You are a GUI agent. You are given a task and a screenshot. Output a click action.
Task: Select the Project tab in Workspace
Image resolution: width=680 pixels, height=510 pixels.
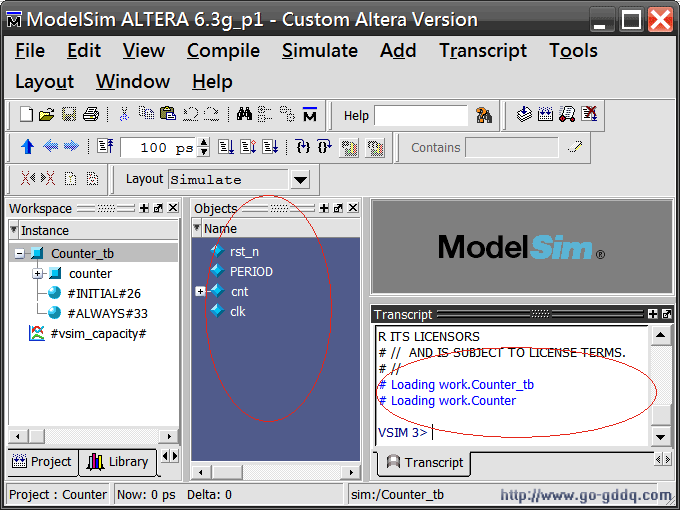(x=43, y=461)
